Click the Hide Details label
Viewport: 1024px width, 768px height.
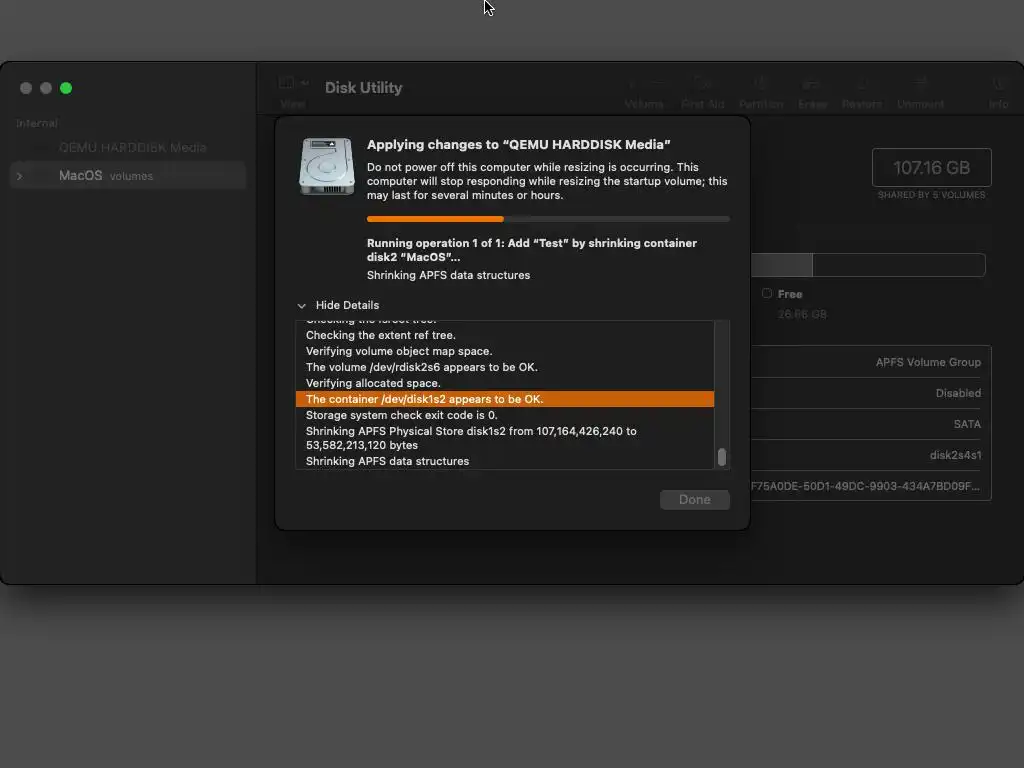coord(347,305)
